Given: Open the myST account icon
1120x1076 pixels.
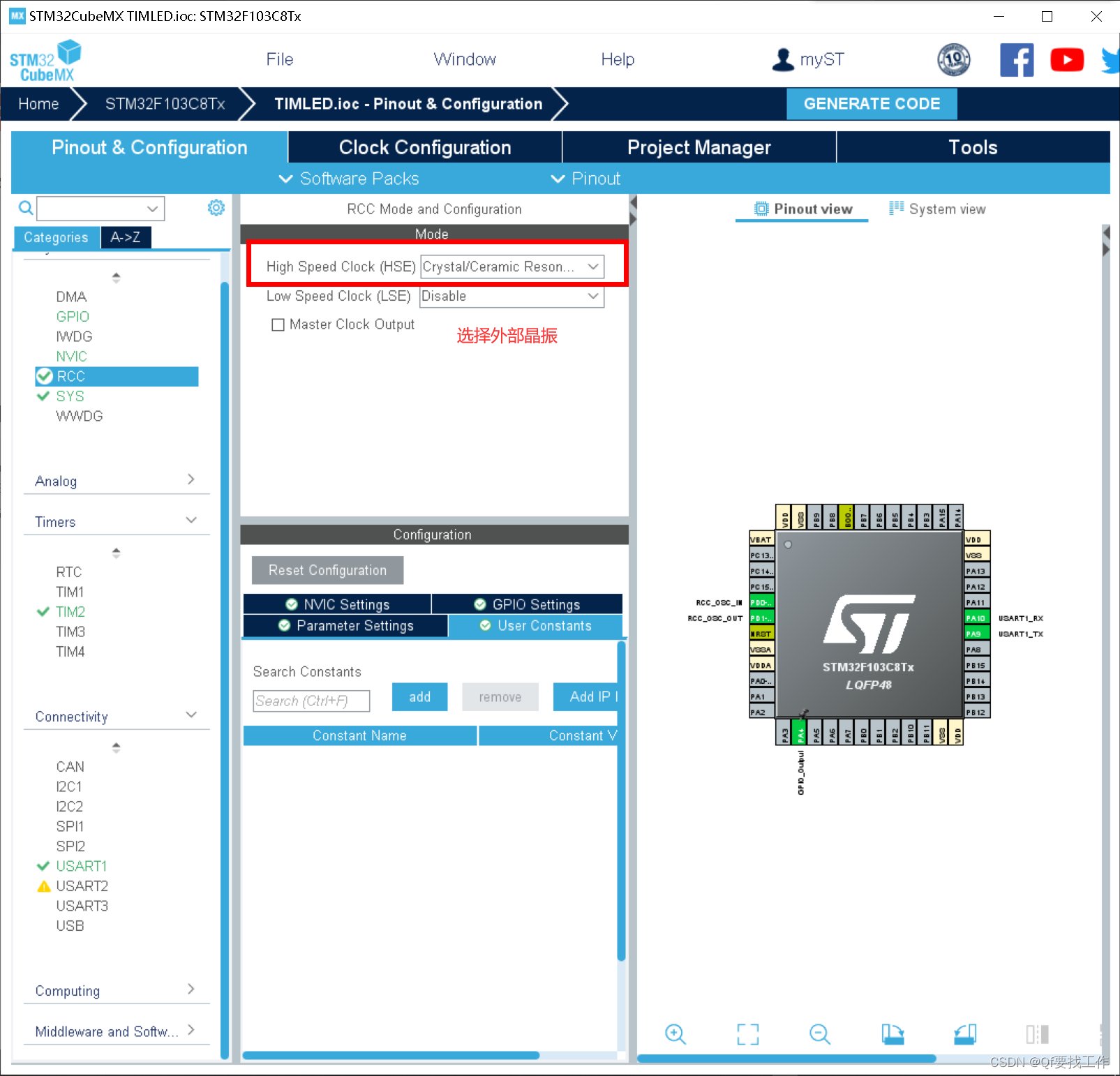Looking at the screenshot, I should [x=782, y=59].
